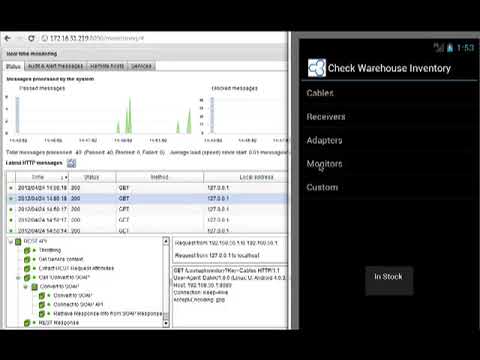Sort by the Method column header
This screenshot has width=480, height=360.
pyautogui.click(x=159, y=177)
